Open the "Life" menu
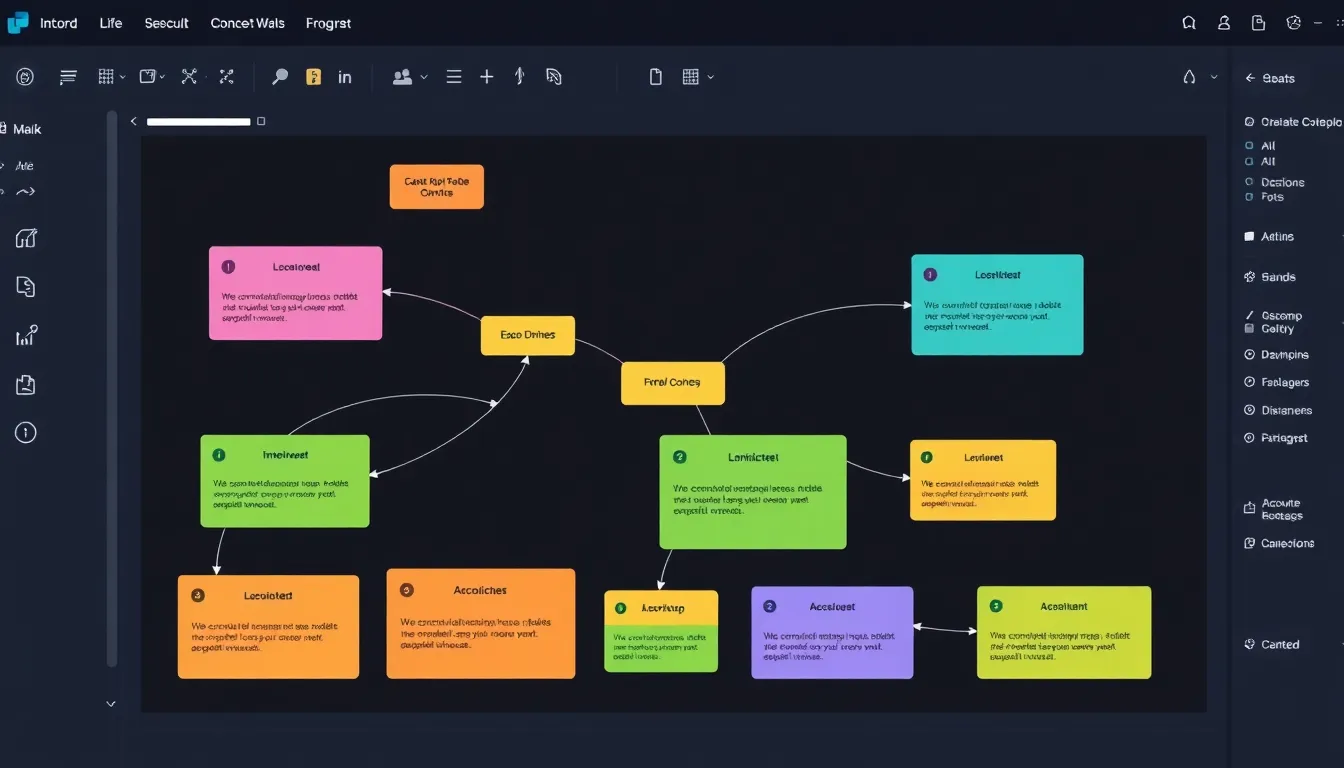Viewport: 1344px width, 768px height. click(x=110, y=23)
